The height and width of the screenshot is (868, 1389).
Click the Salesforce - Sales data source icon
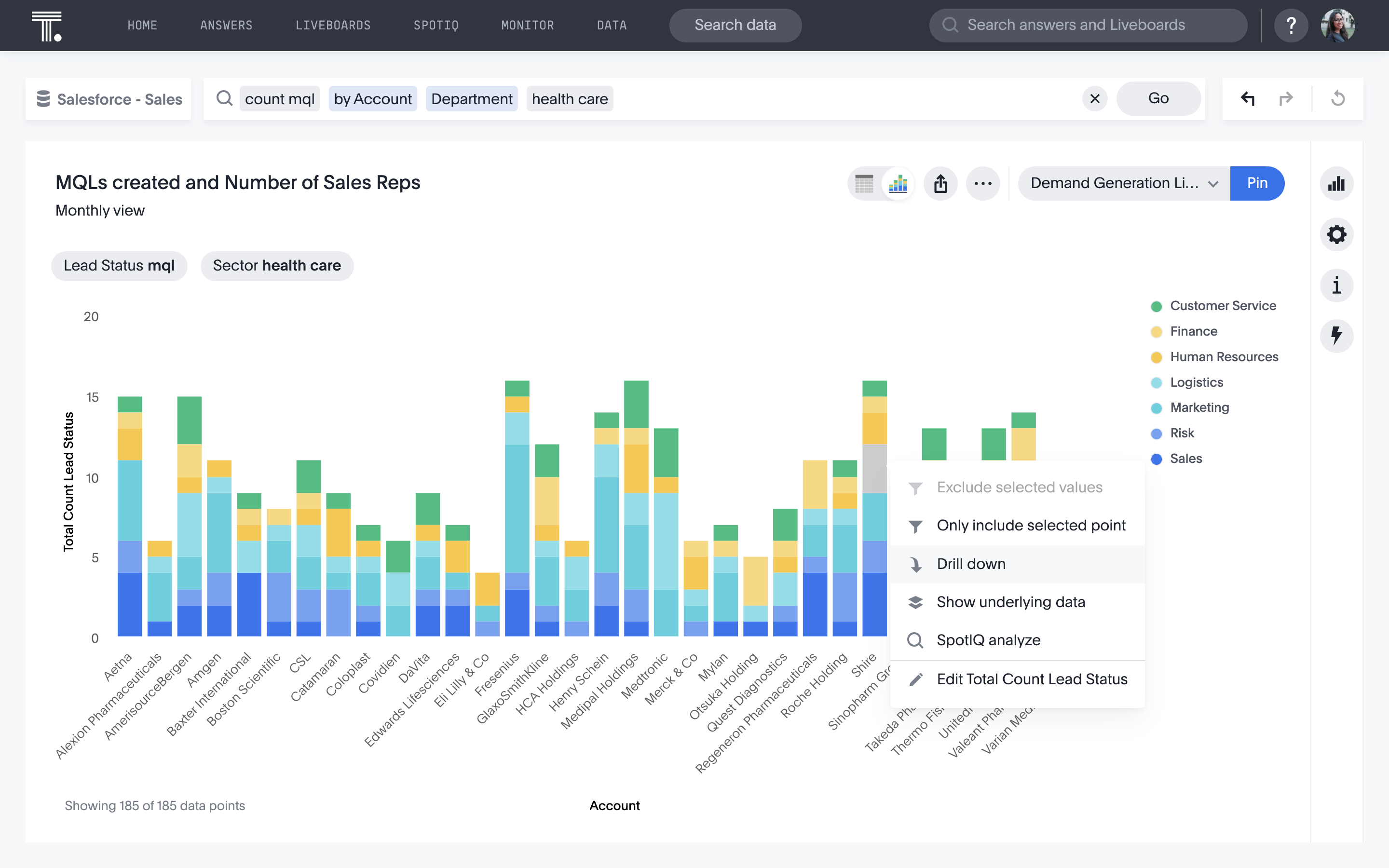tap(43, 99)
